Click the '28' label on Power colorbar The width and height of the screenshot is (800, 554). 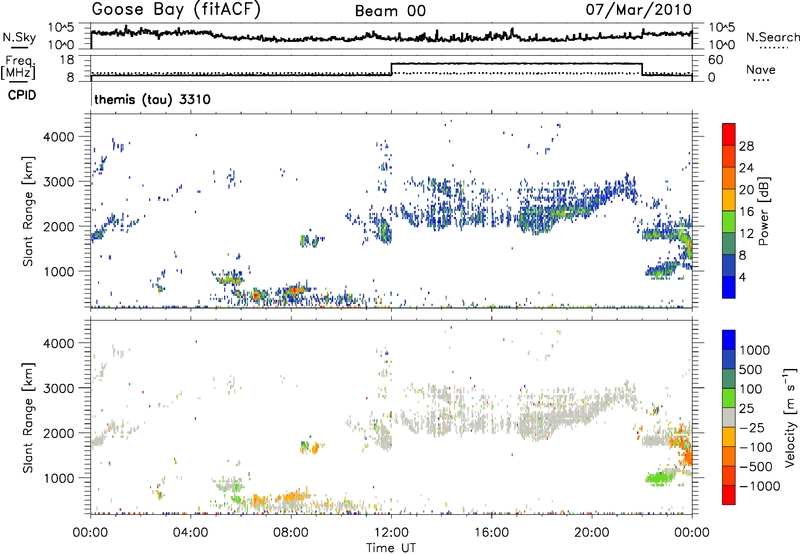746,146
